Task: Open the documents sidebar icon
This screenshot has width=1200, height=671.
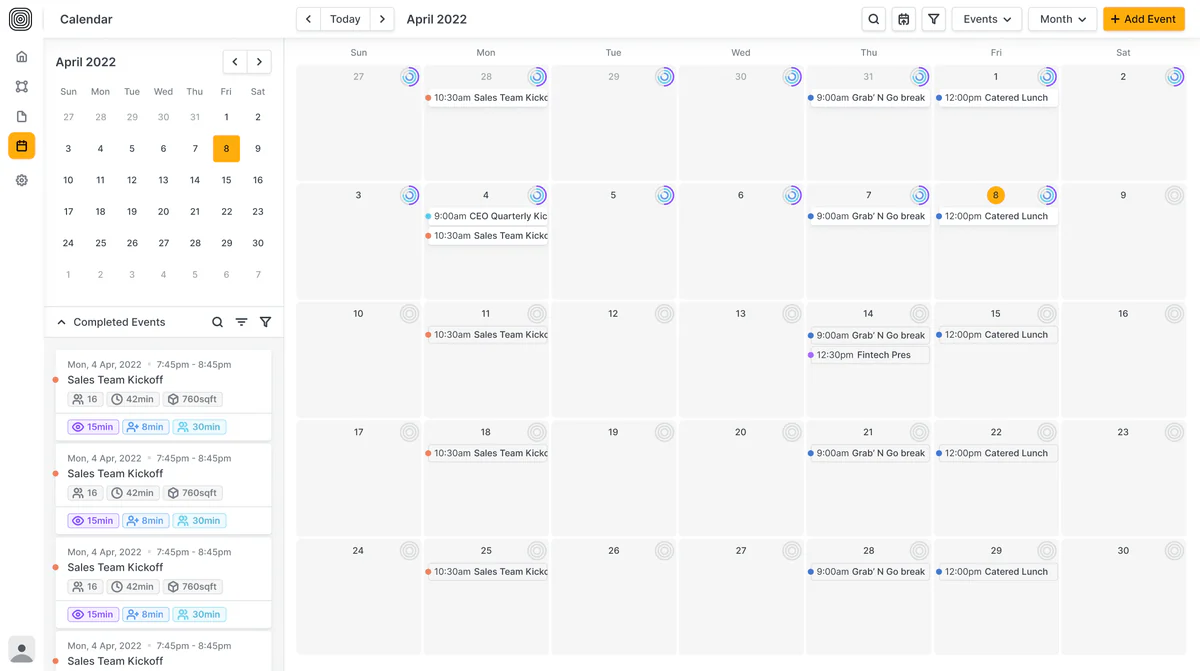Action: tap(22, 117)
